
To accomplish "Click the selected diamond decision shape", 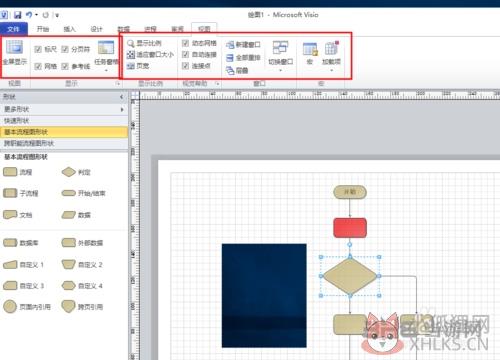I will click(x=350, y=276).
